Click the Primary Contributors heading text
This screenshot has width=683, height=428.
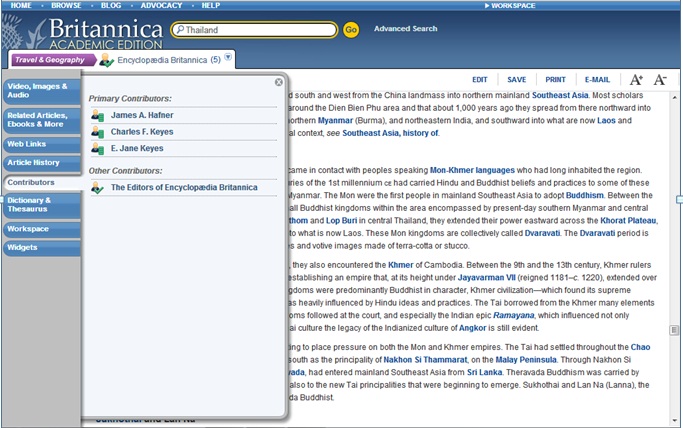(130, 99)
